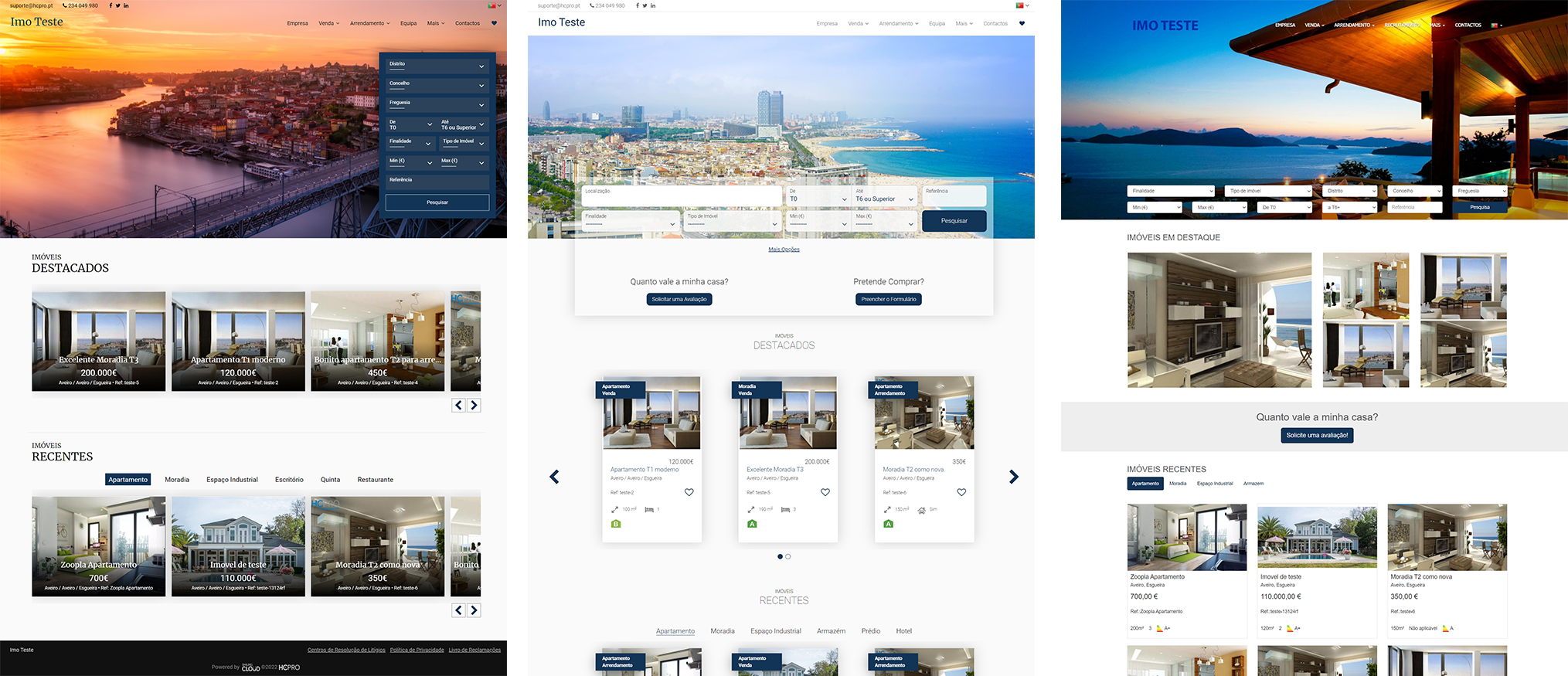The width and height of the screenshot is (1568, 676).
Task: Open the Arrendamento menu in the middle template
Action: click(x=899, y=23)
